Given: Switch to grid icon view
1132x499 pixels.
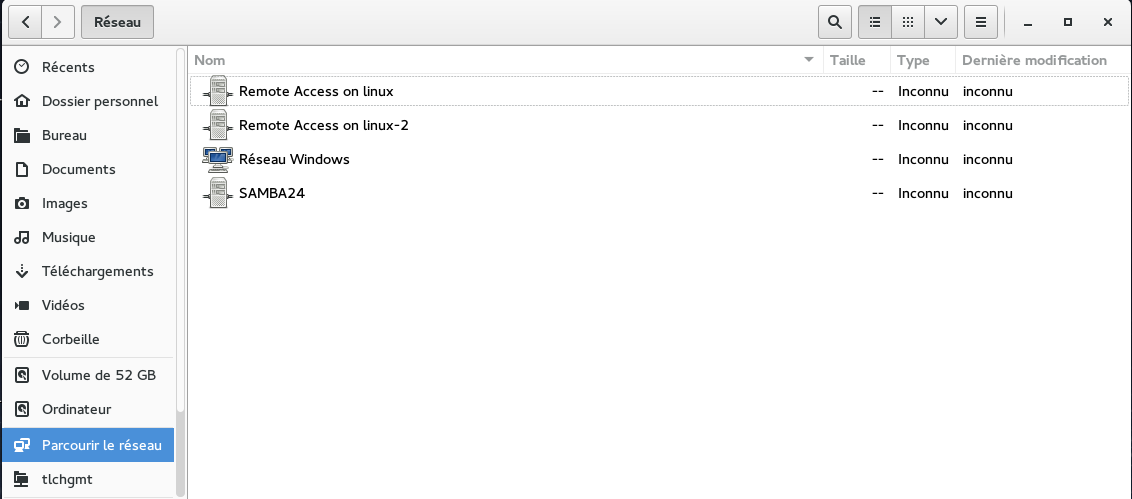Looking at the screenshot, I should click(x=907, y=22).
